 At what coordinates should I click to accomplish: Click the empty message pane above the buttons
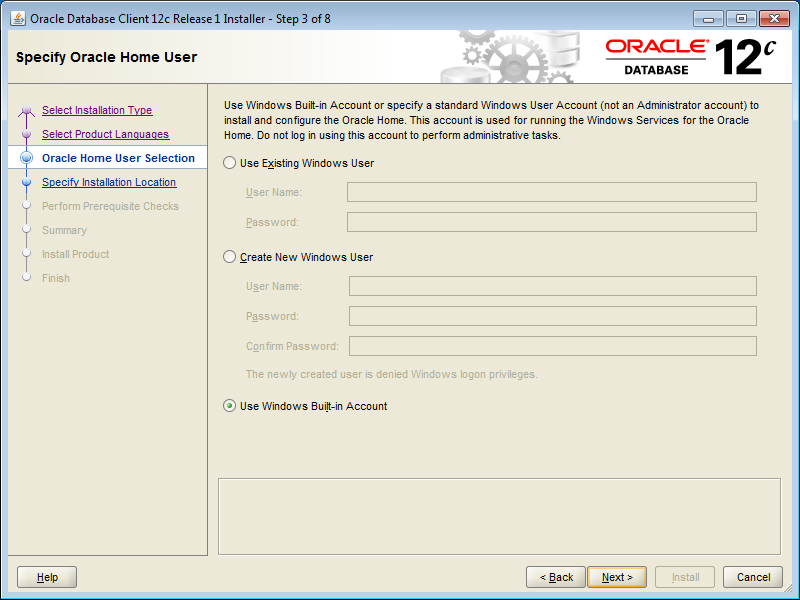coord(499,516)
